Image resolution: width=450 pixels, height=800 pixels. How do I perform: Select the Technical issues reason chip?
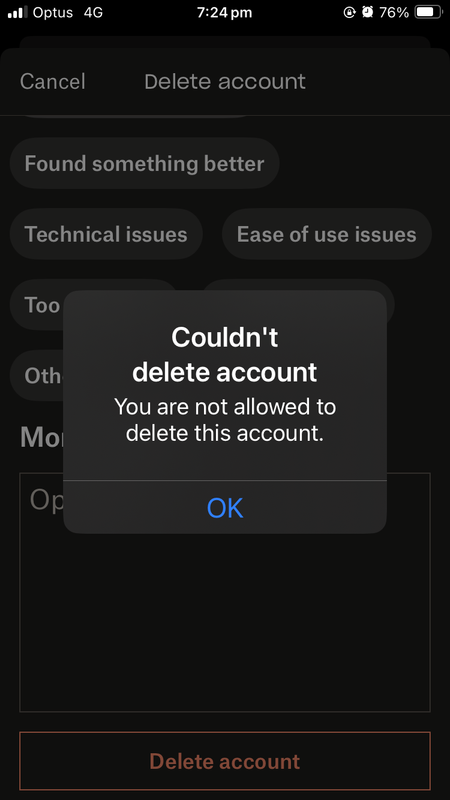click(x=106, y=235)
